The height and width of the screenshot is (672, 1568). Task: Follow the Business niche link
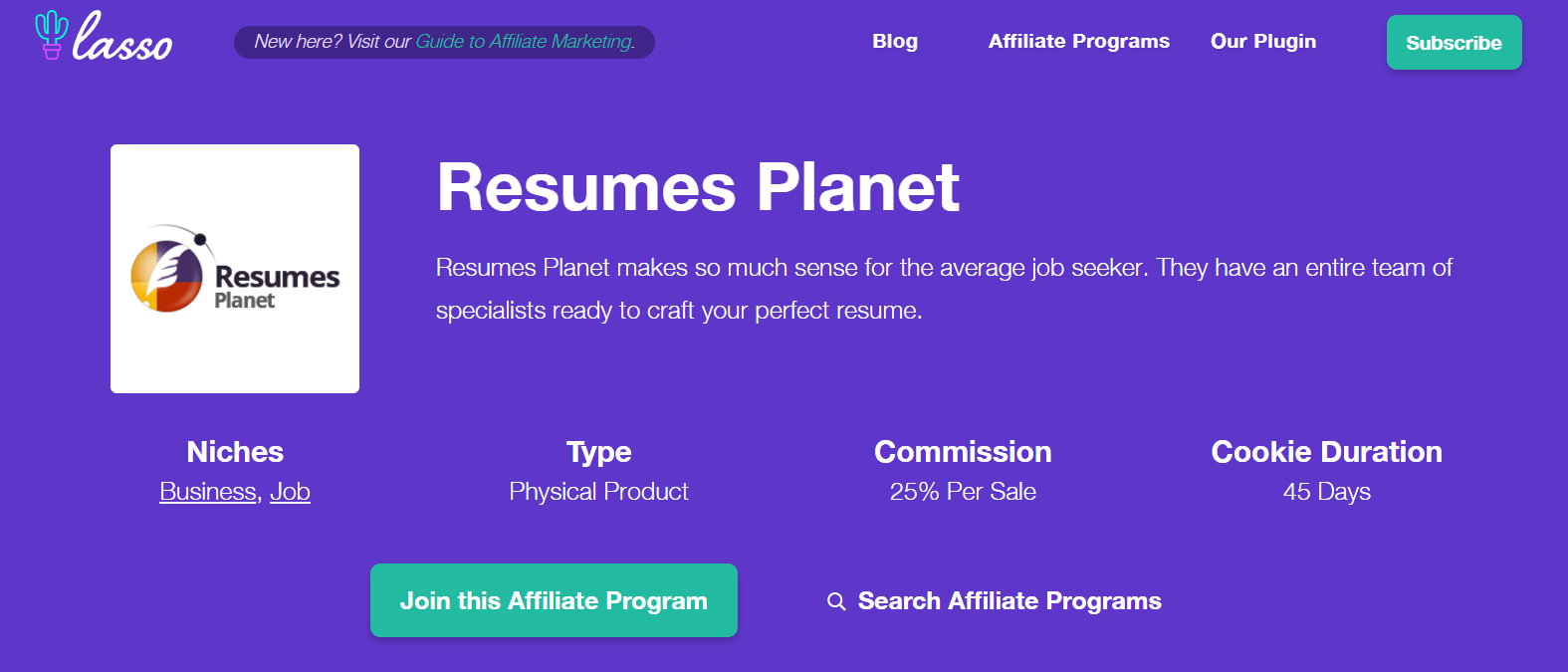tap(208, 492)
